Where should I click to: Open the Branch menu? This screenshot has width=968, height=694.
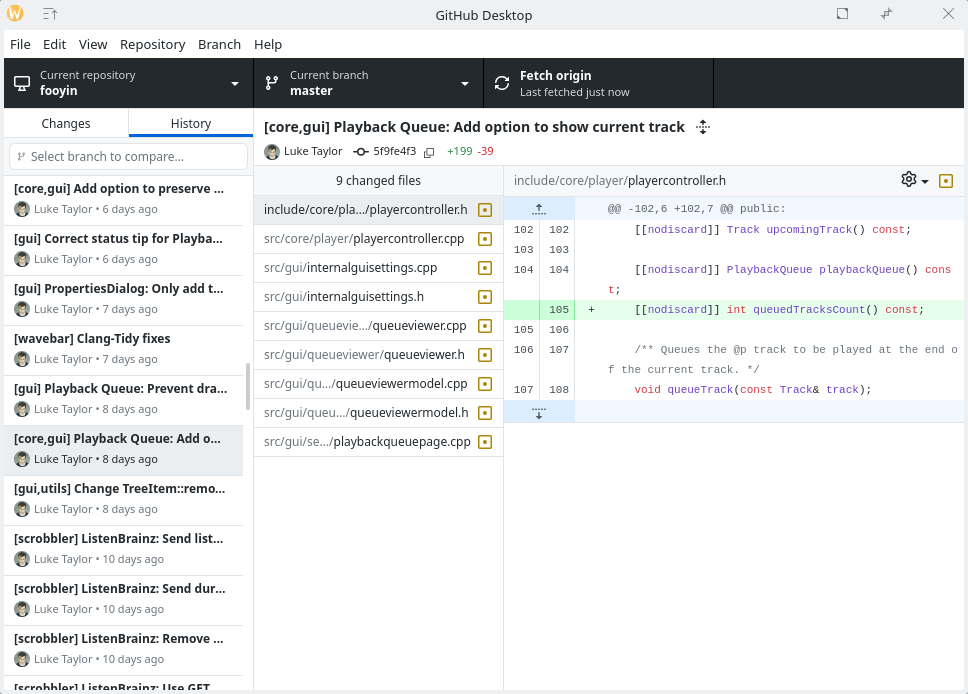point(219,44)
